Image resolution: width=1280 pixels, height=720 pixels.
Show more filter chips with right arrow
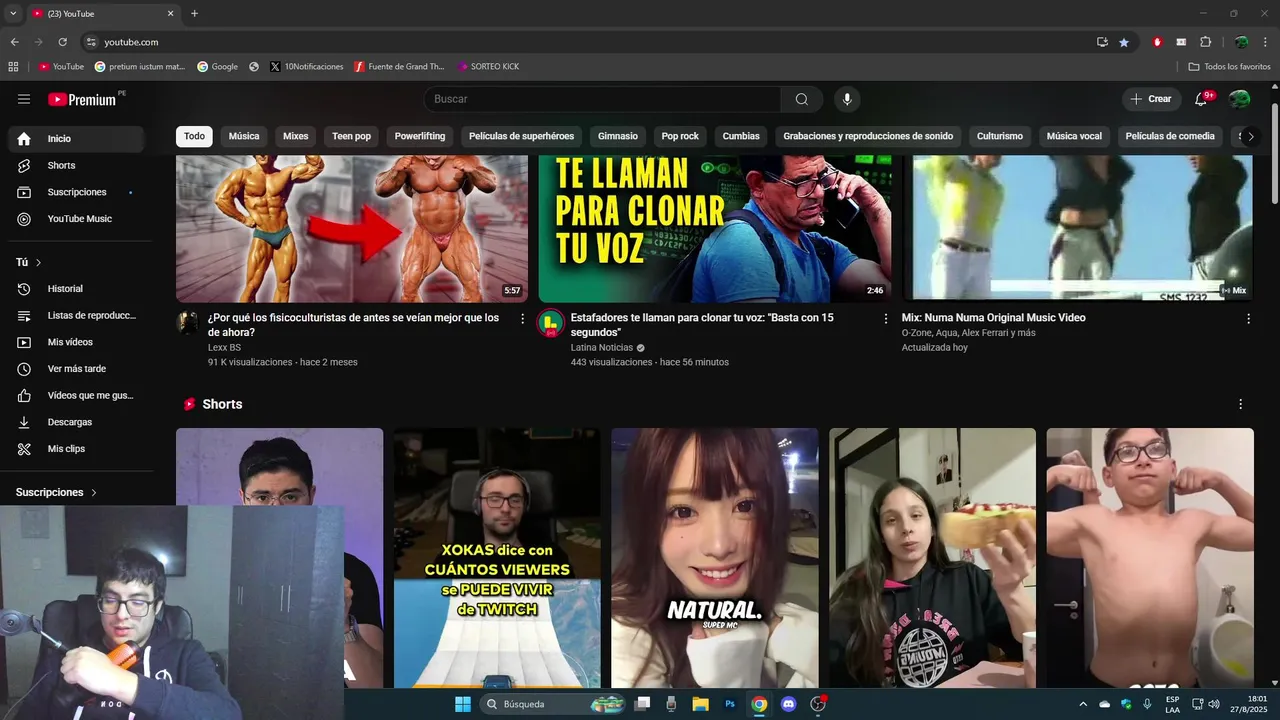(x=1250, y=136)
